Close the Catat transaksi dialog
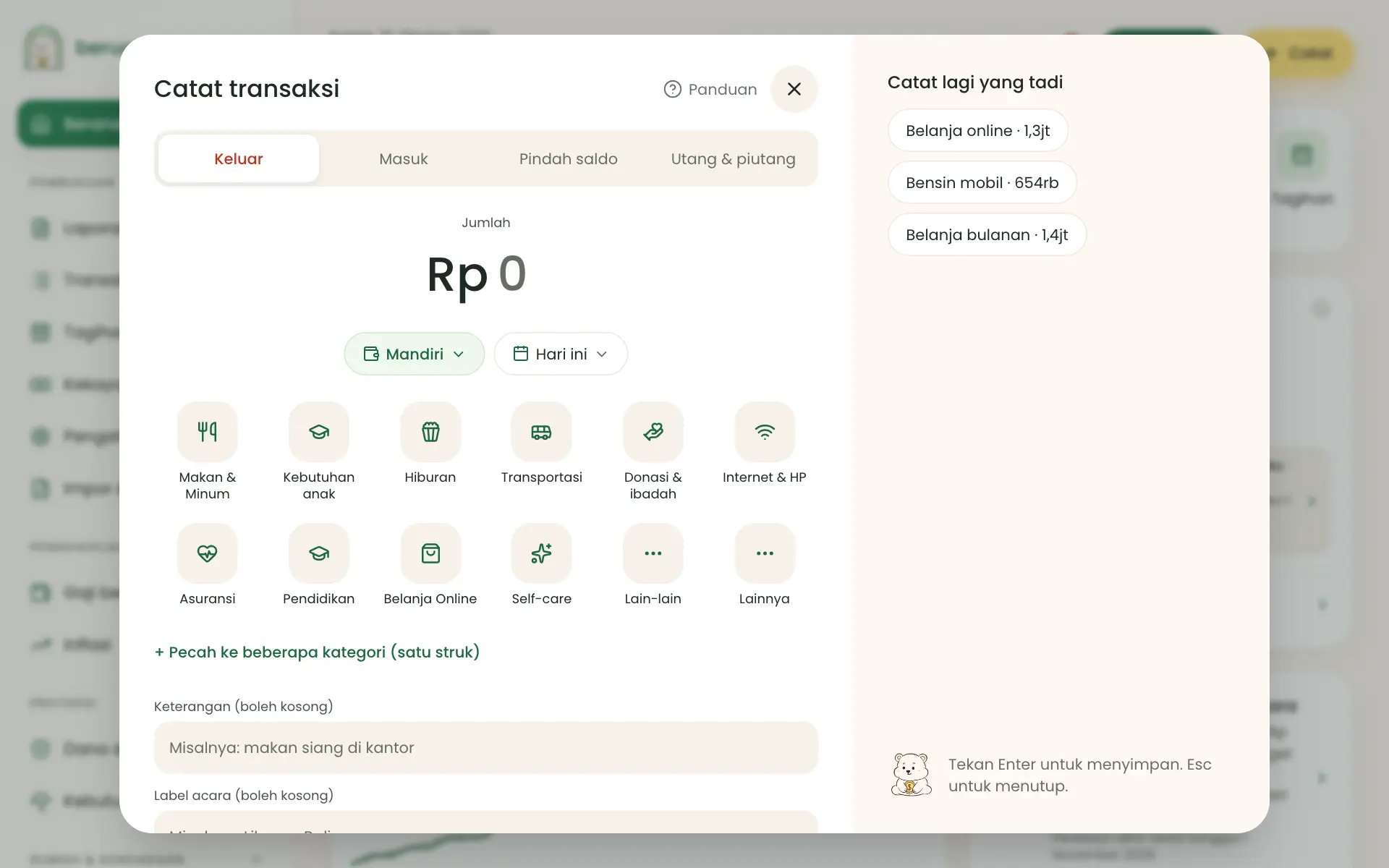Viewport: 1389px width, 868px height. (794, 89)
